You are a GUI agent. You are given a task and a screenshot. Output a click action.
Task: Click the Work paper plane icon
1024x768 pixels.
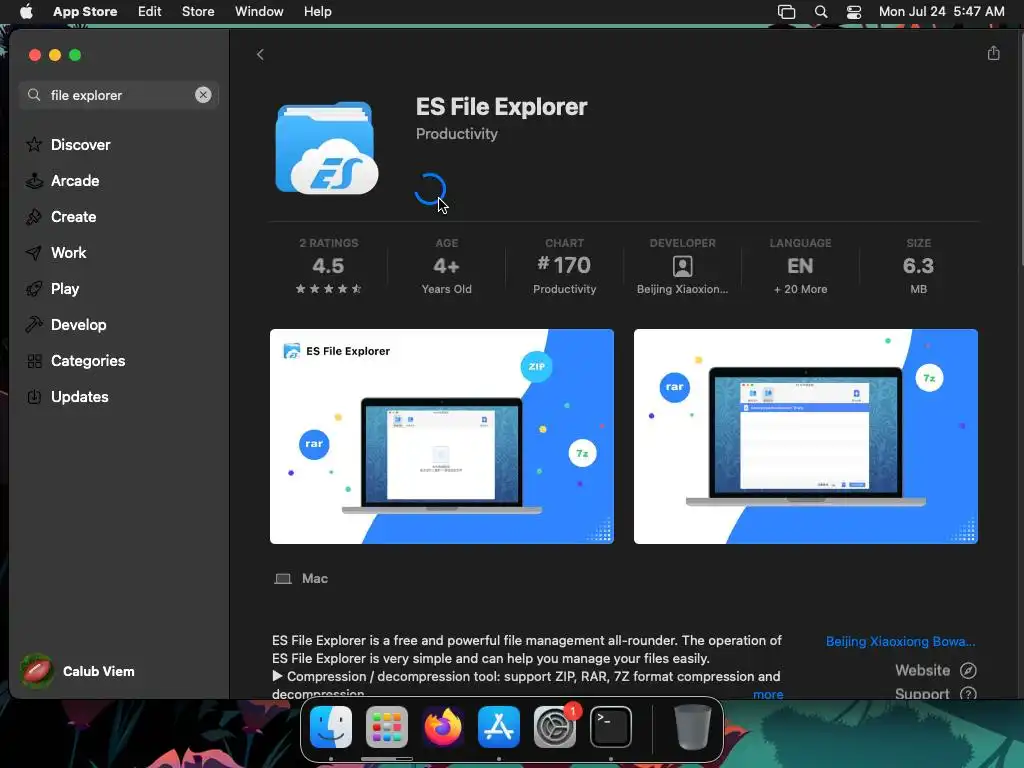point(34,252)
